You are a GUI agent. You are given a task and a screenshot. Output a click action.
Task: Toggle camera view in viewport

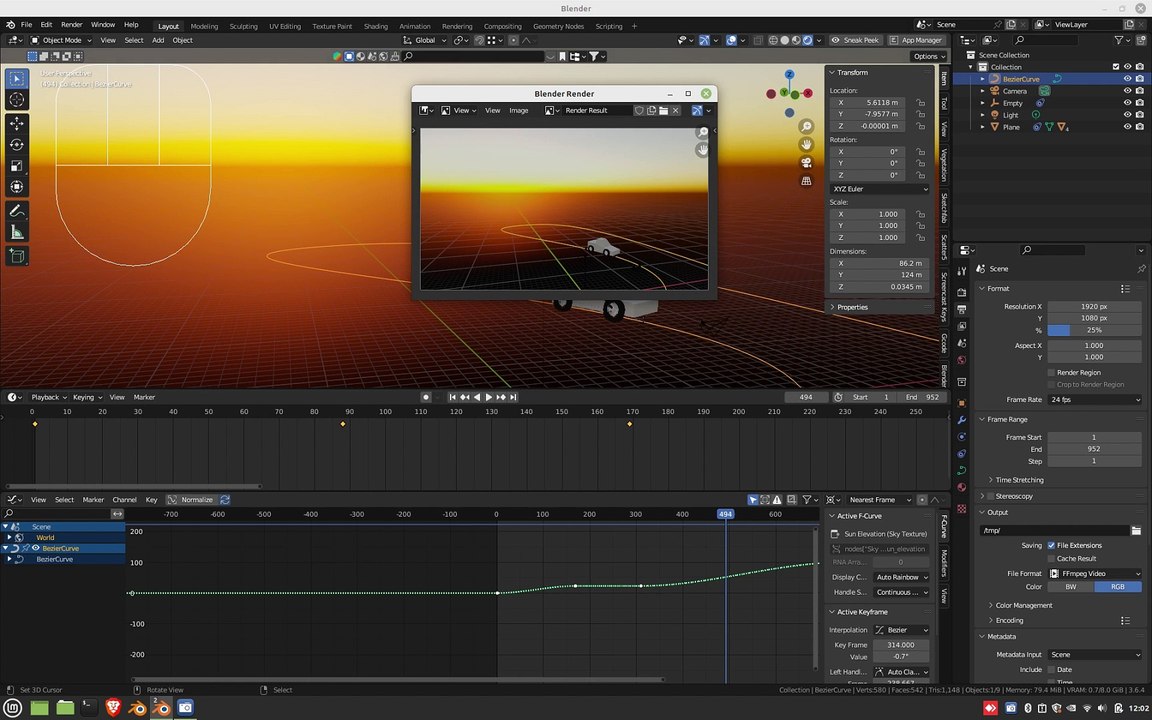coord(806,162)
